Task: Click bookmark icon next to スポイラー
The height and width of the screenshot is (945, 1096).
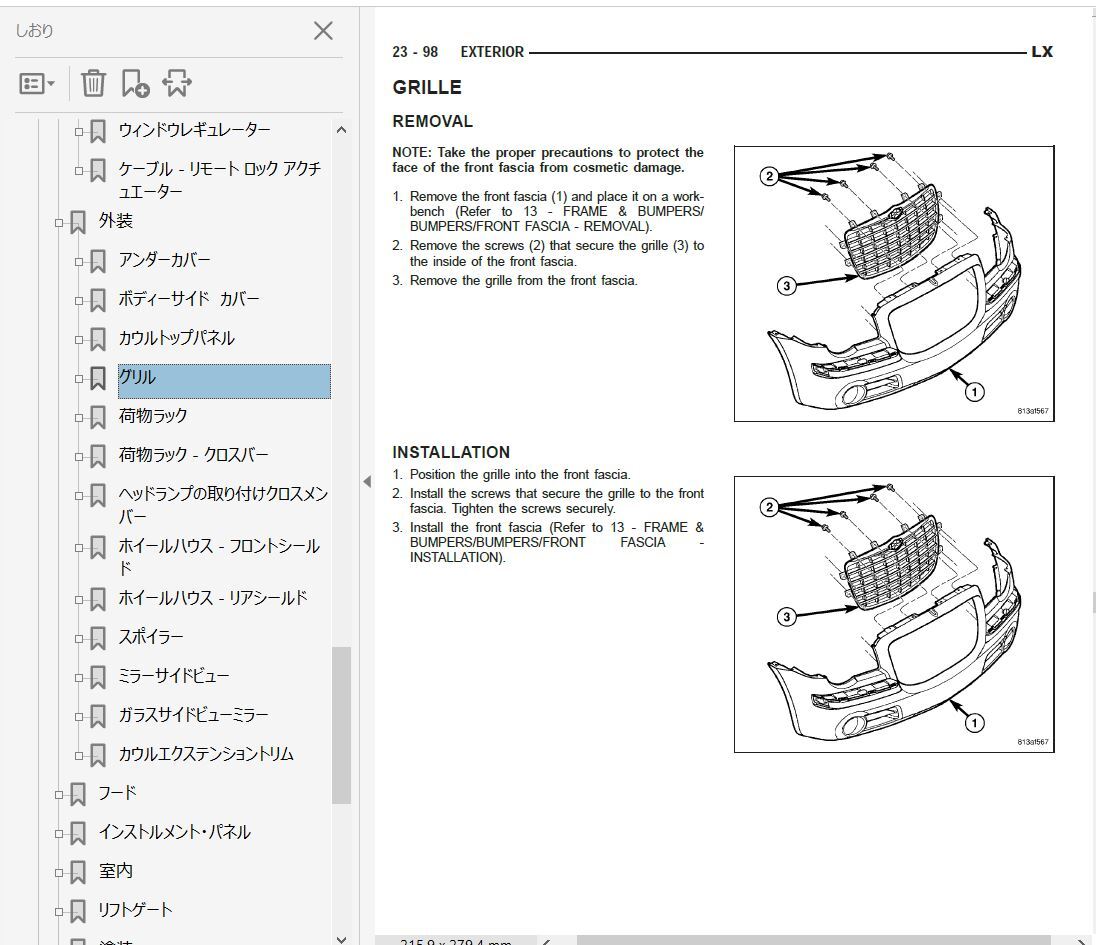Action: [x=98, y=638]
